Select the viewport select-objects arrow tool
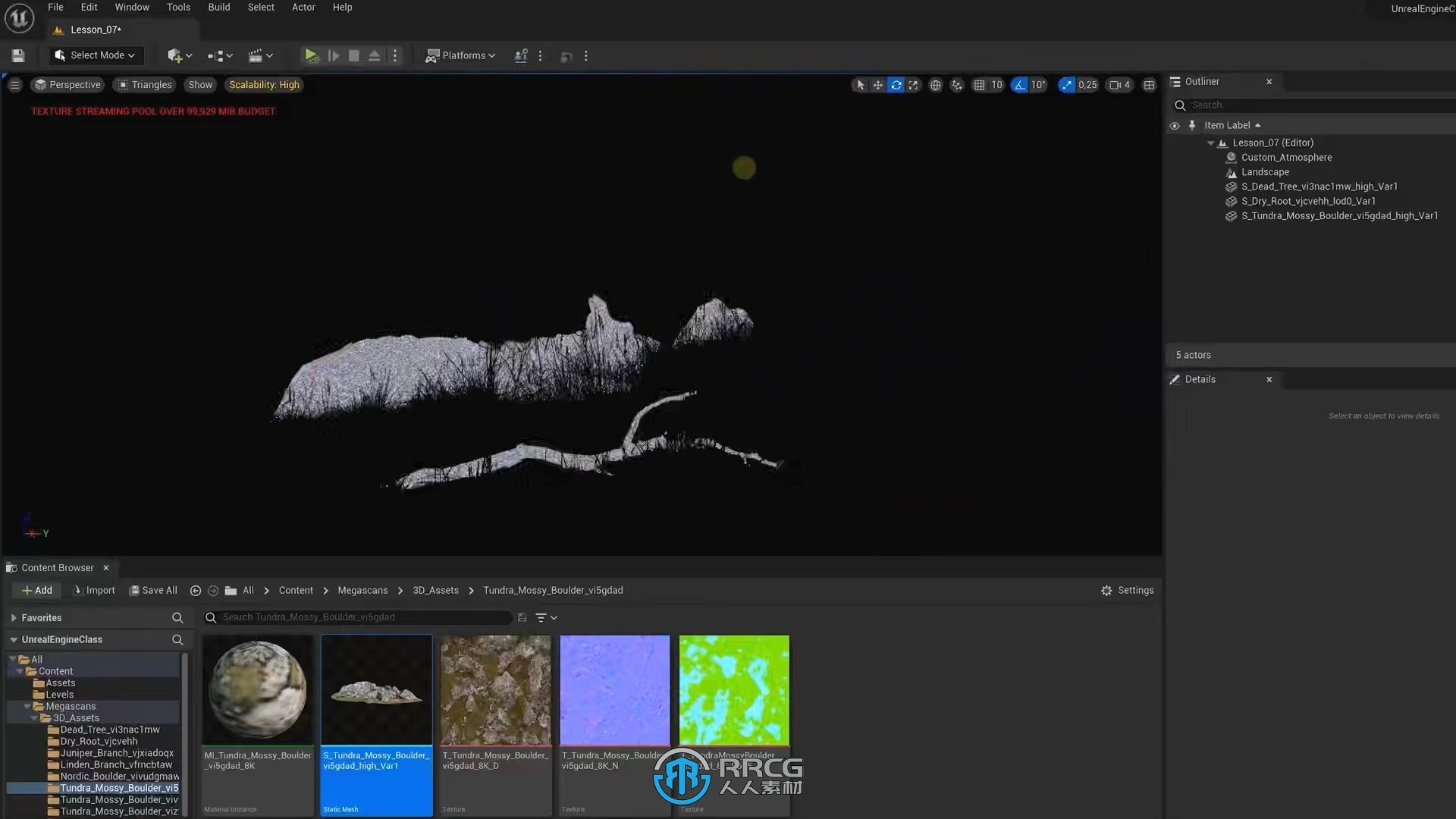 point(860,85)
